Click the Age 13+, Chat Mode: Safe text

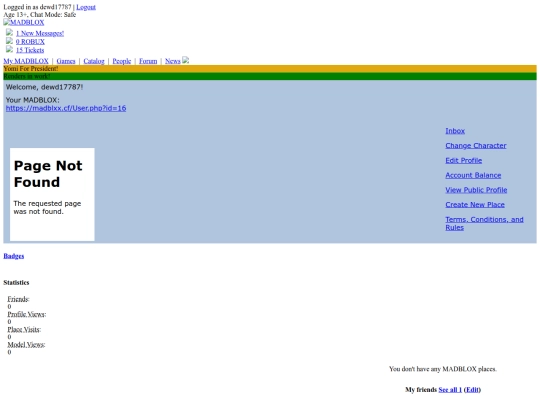click(40, 14)
